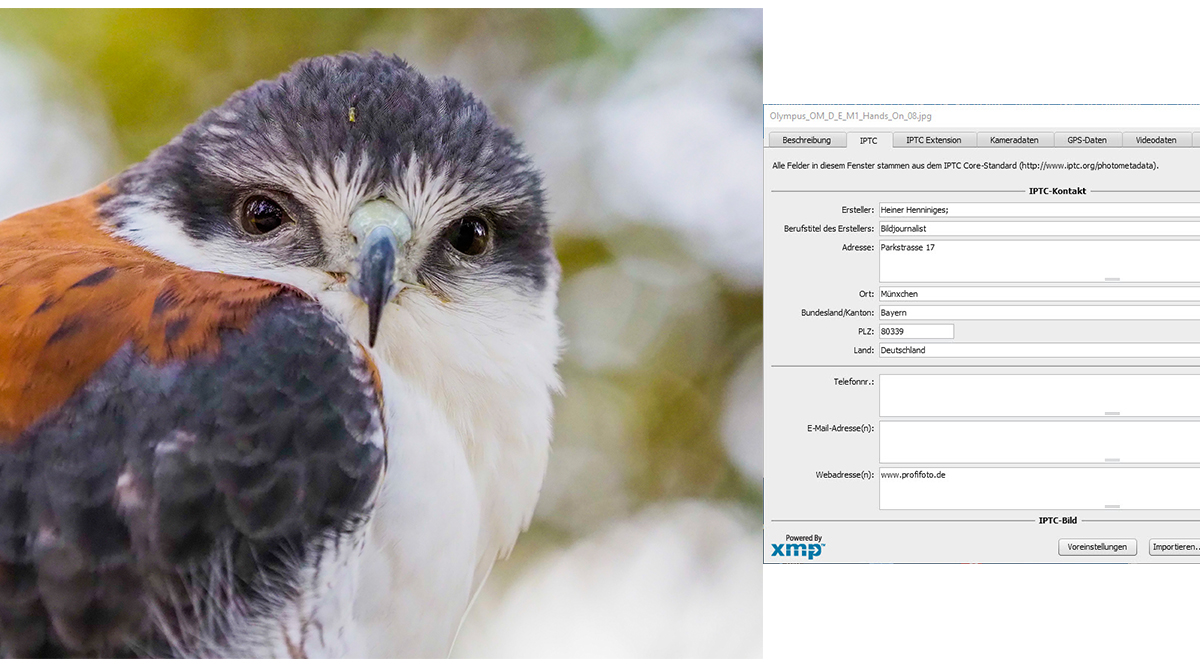Click the Land field with Deutschland
This screenshot has width=1200, height=667.
point(1039,350)
